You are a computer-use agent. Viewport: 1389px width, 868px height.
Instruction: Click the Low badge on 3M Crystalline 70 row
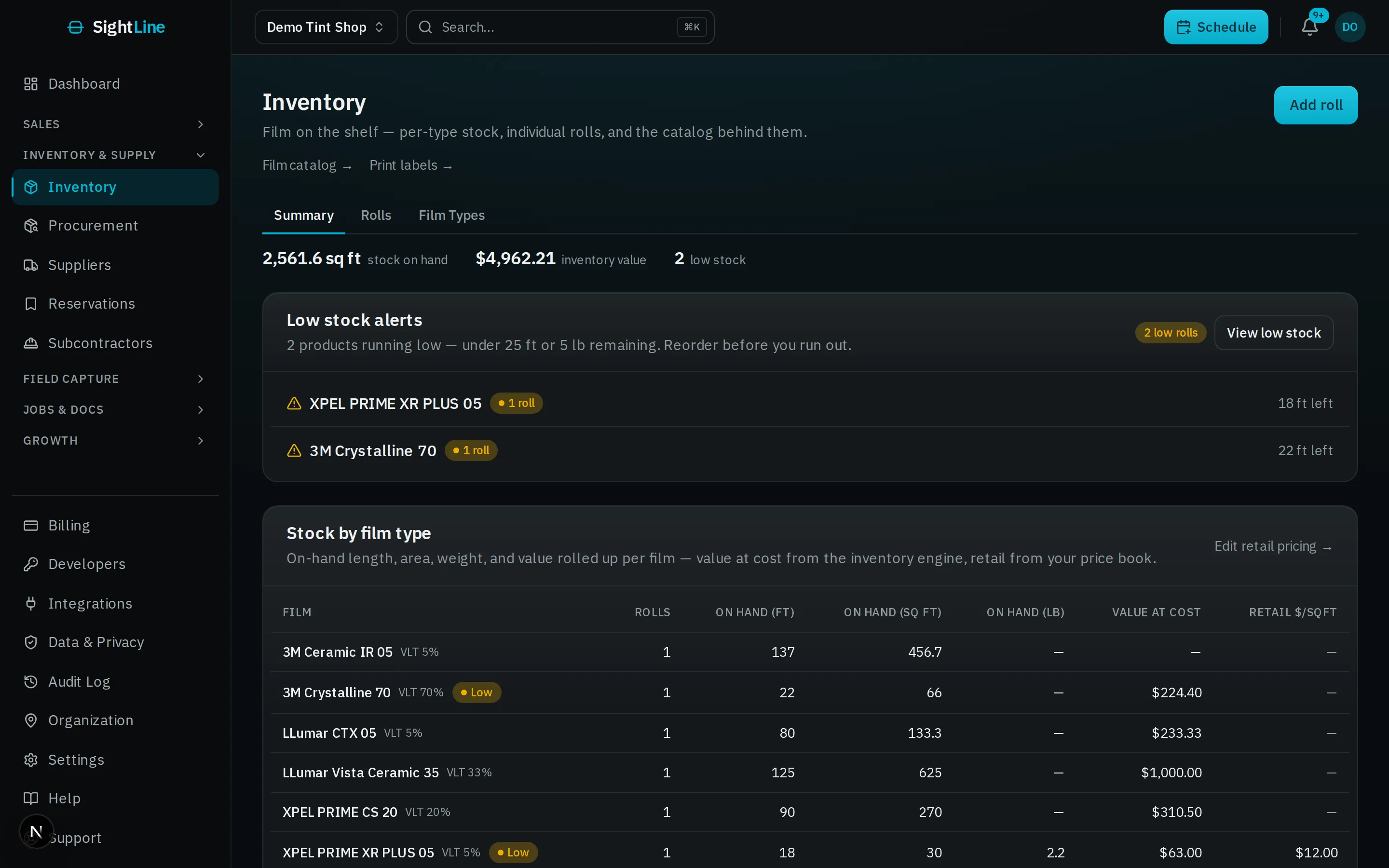coord(477,692)
